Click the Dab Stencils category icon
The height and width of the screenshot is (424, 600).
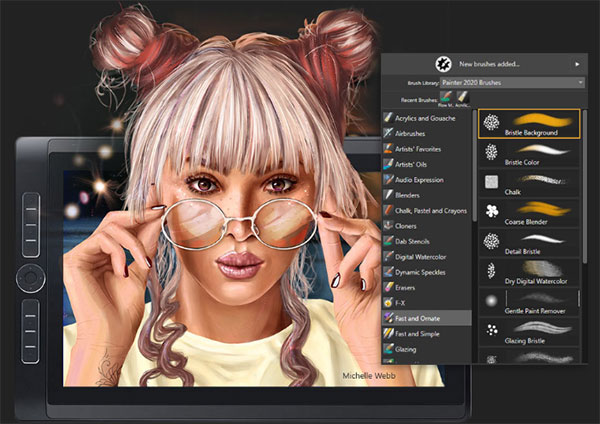(x=388, y=241)
